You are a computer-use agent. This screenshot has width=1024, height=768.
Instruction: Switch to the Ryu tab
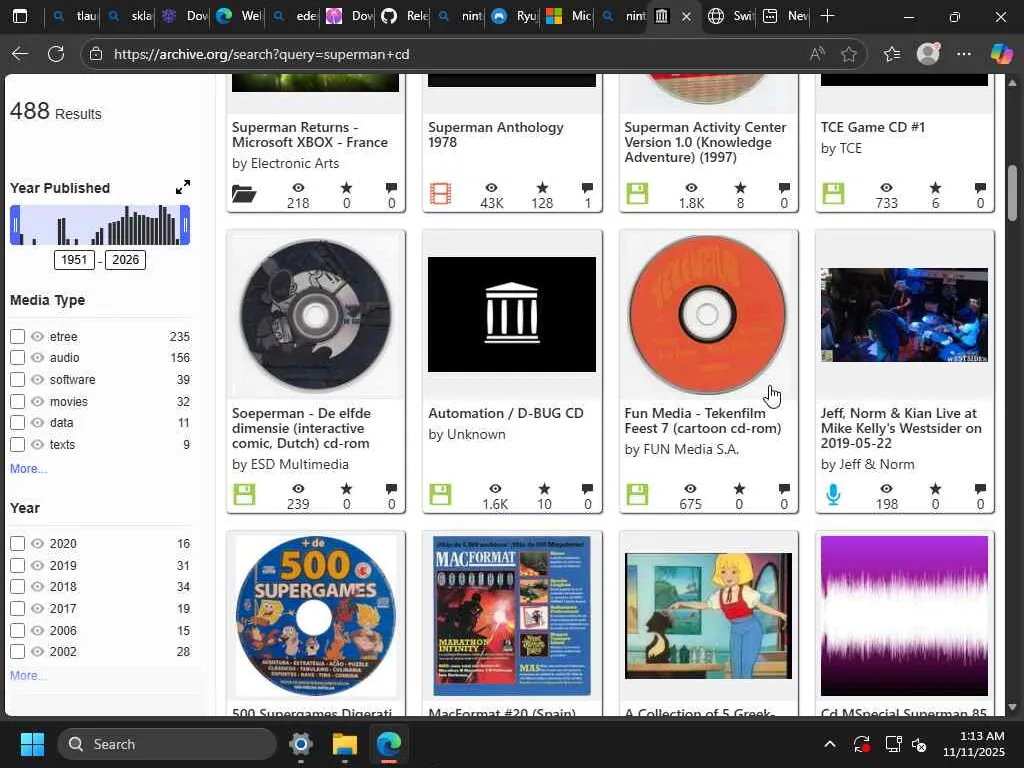(513, 16)
